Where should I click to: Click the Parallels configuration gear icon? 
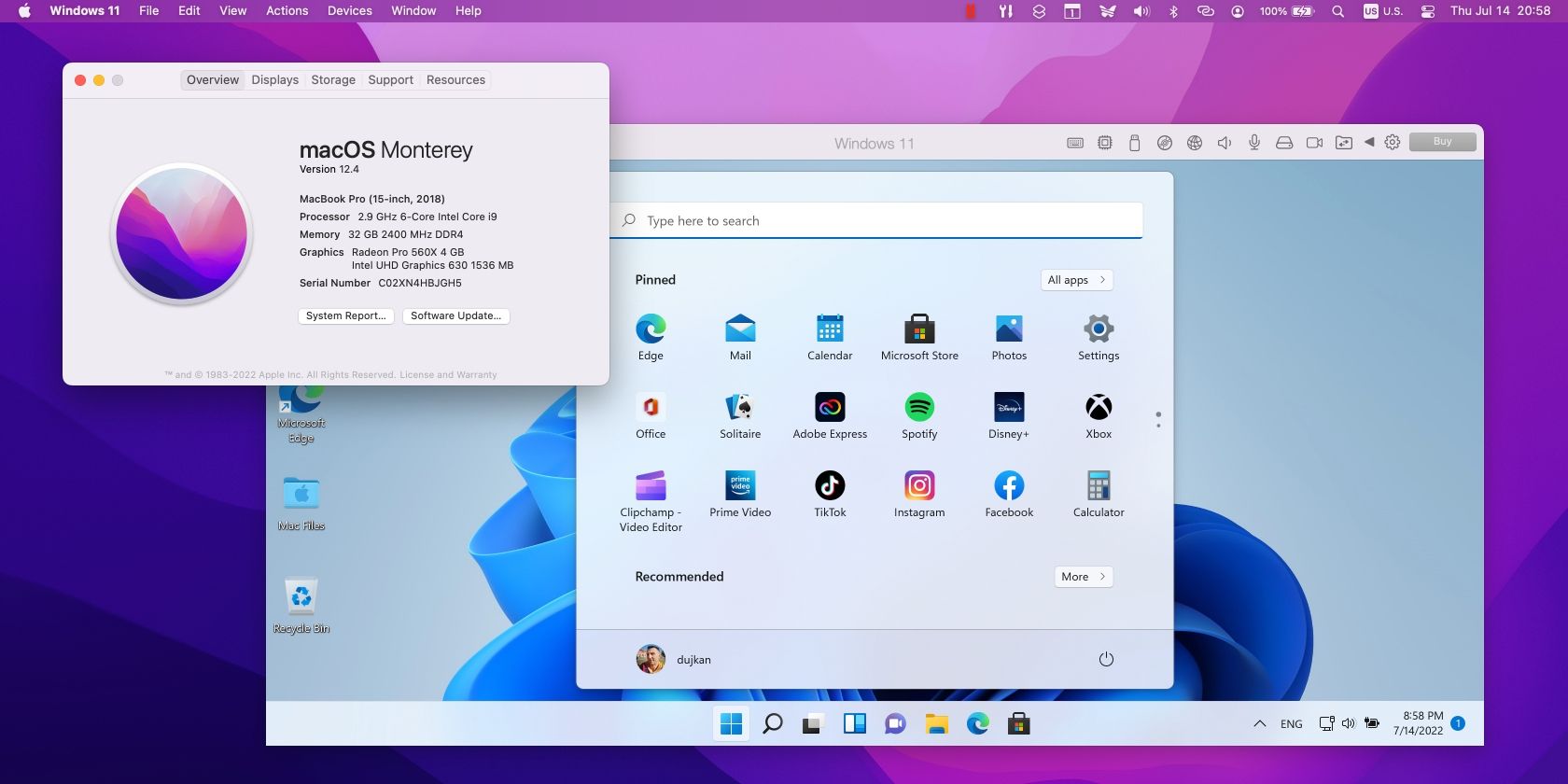click(1392, 143)
